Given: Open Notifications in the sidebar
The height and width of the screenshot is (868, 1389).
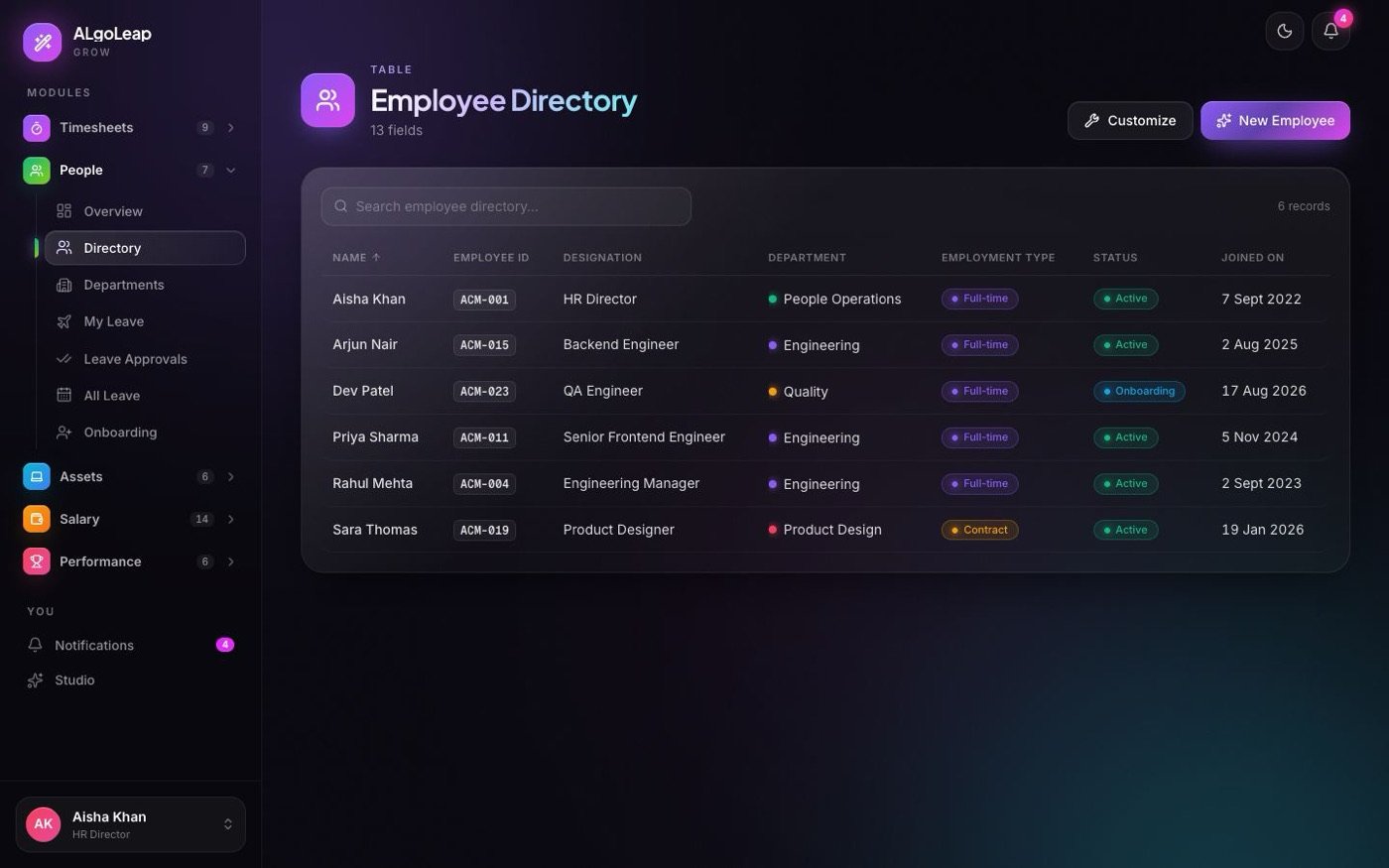Looking at the screenshot, I should click(x=131, y=645).
